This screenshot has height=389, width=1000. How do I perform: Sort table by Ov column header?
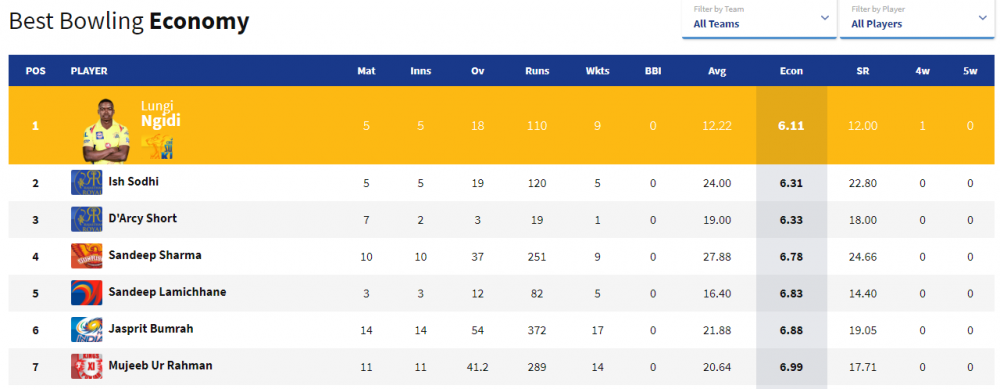478,71
